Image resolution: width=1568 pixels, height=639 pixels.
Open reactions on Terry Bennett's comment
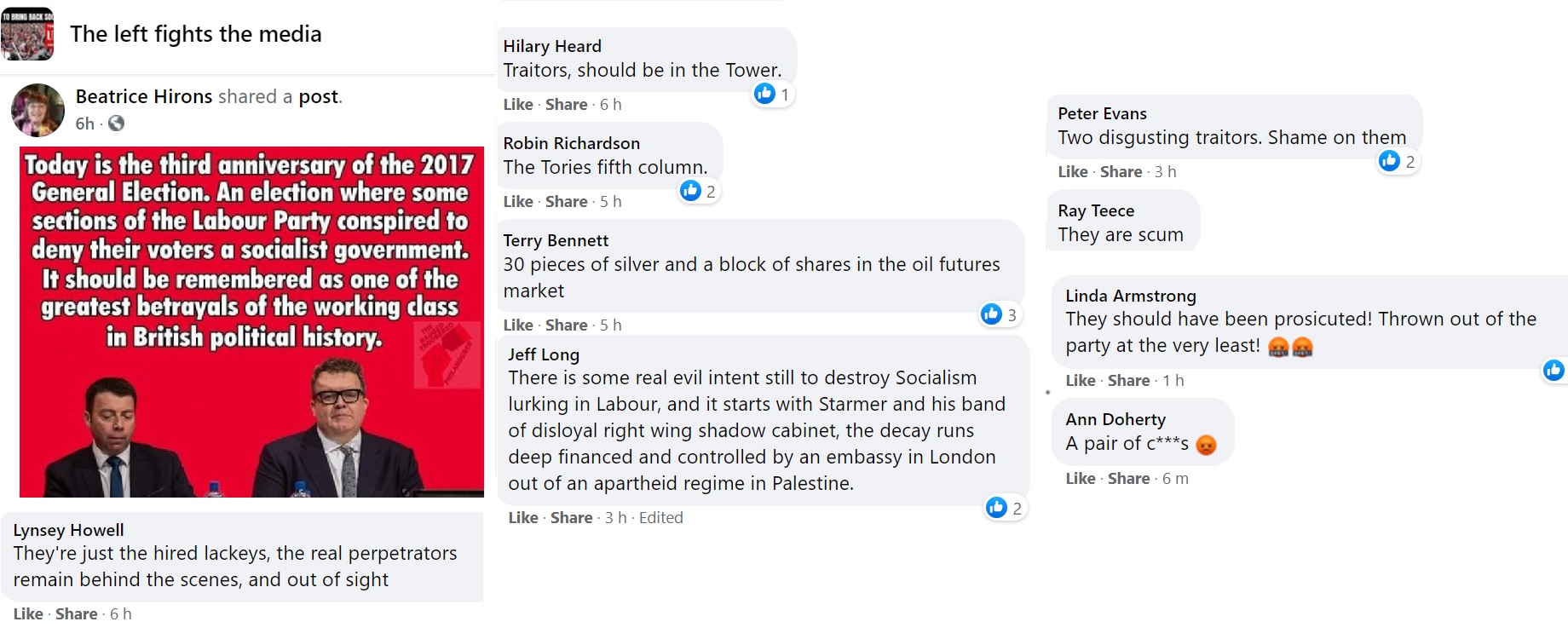(999, 314)
